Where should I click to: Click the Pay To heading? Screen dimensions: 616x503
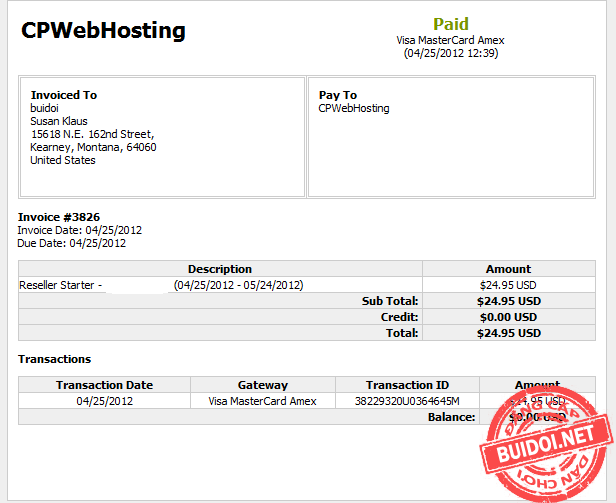point(338,95)
